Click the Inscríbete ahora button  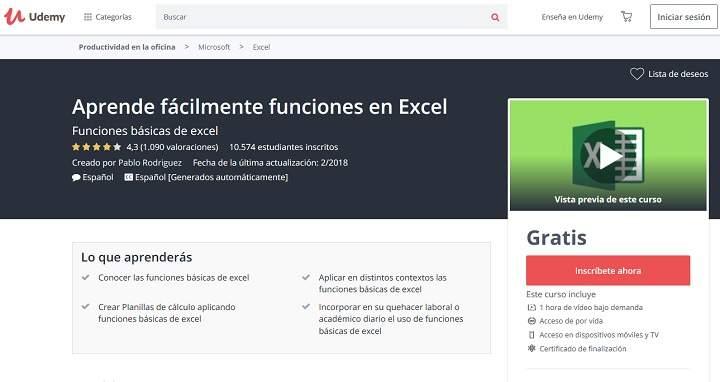click(x=608, y=270)
